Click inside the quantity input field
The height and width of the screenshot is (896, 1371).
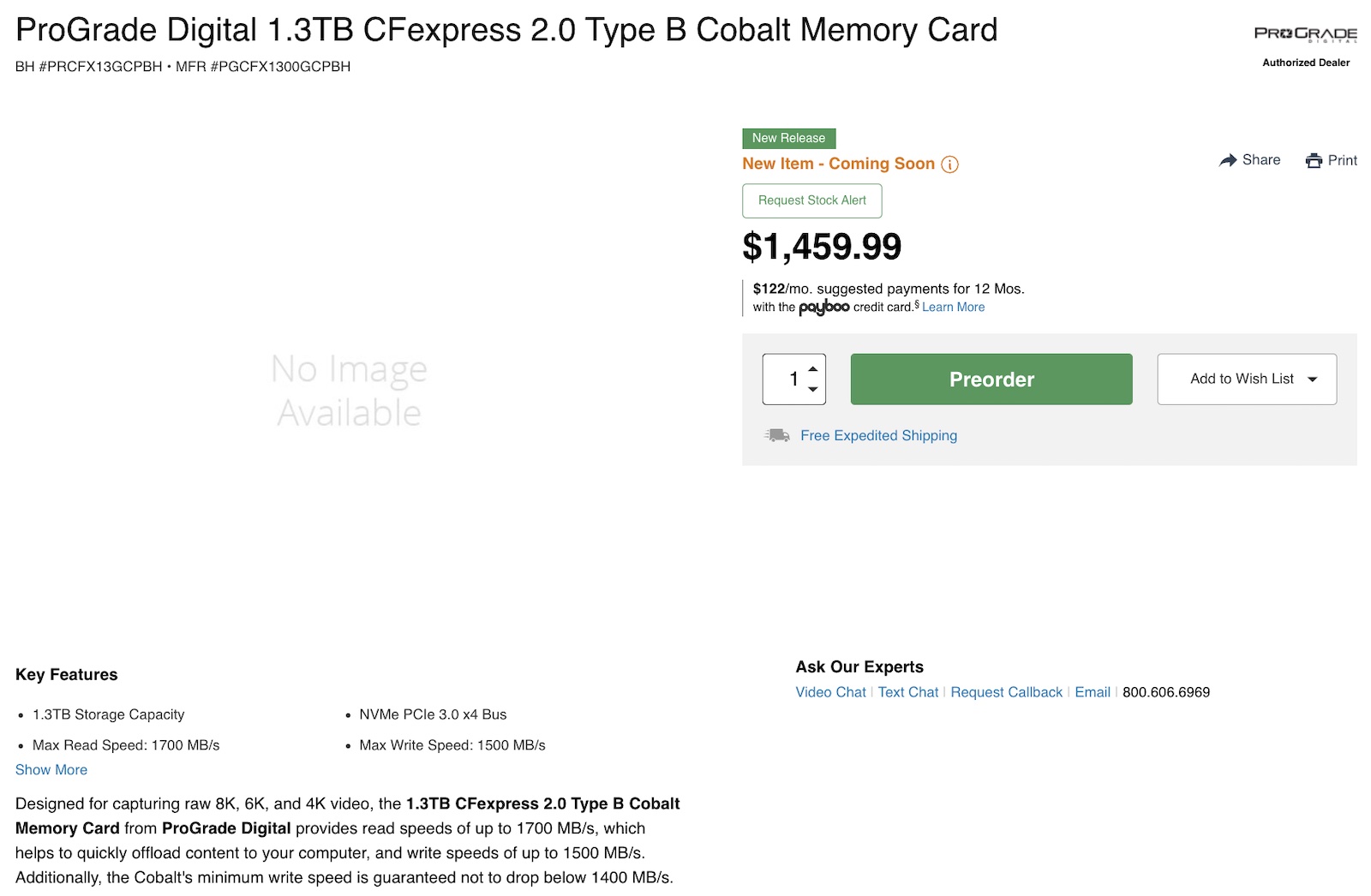coord(790,379)
